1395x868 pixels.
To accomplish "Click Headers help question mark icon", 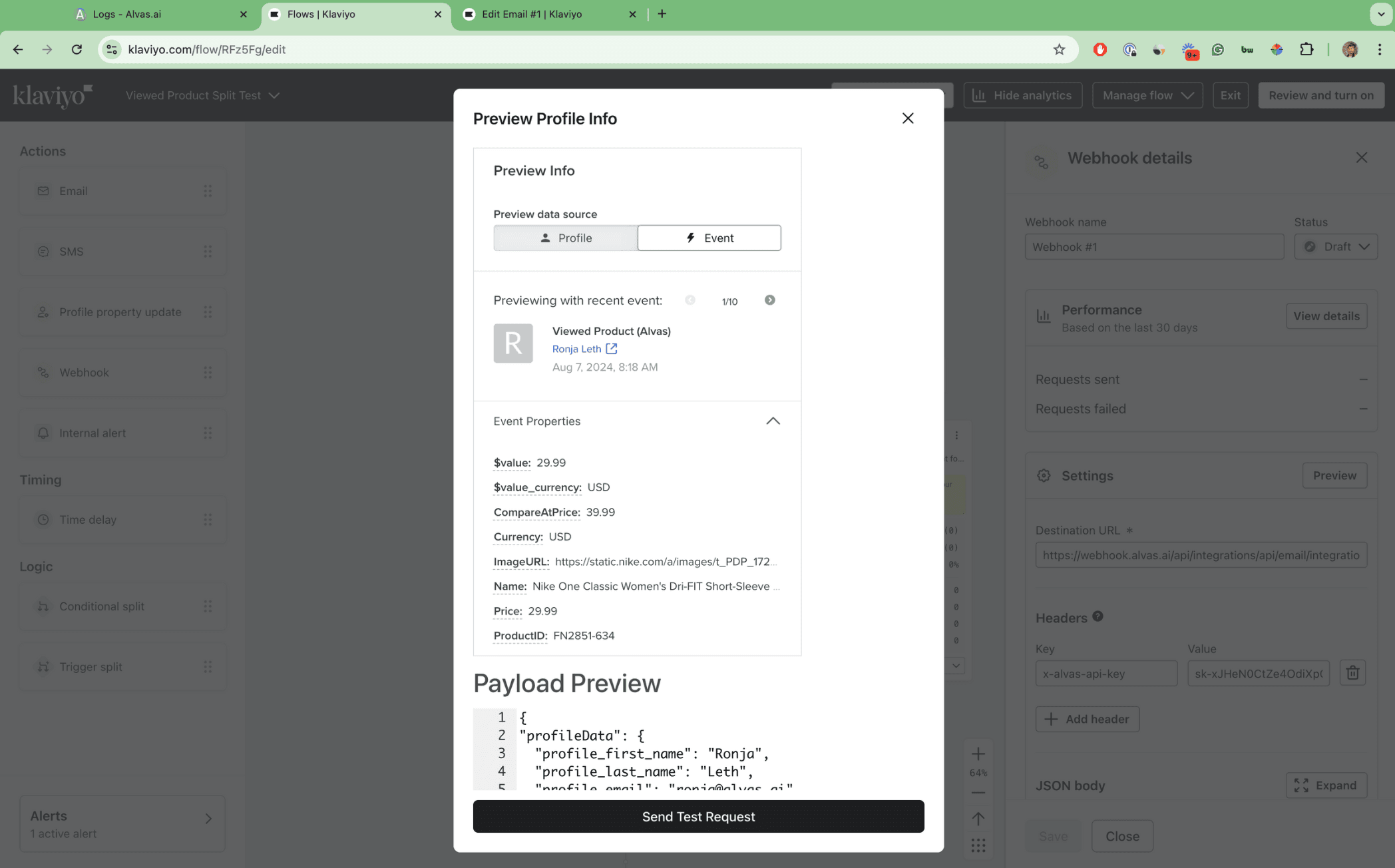I will [x=1097, y=616].
